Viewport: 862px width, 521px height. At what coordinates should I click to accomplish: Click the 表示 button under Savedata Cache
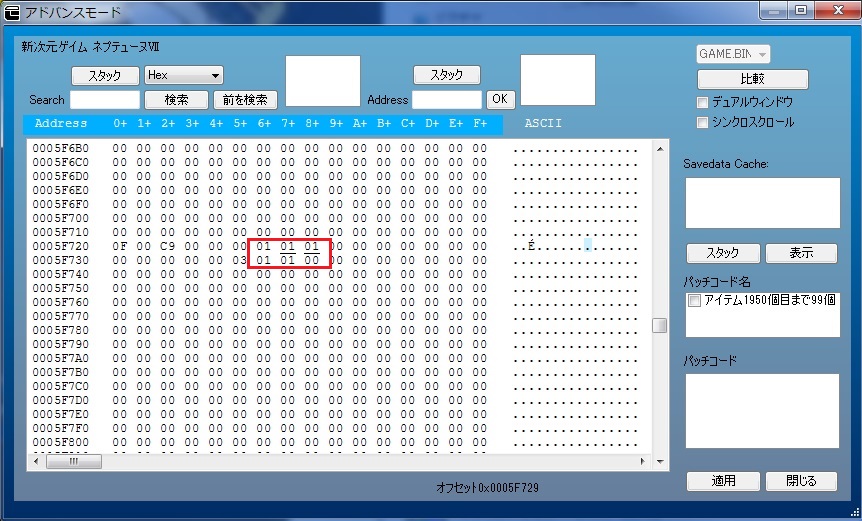(x=801, y=253)
